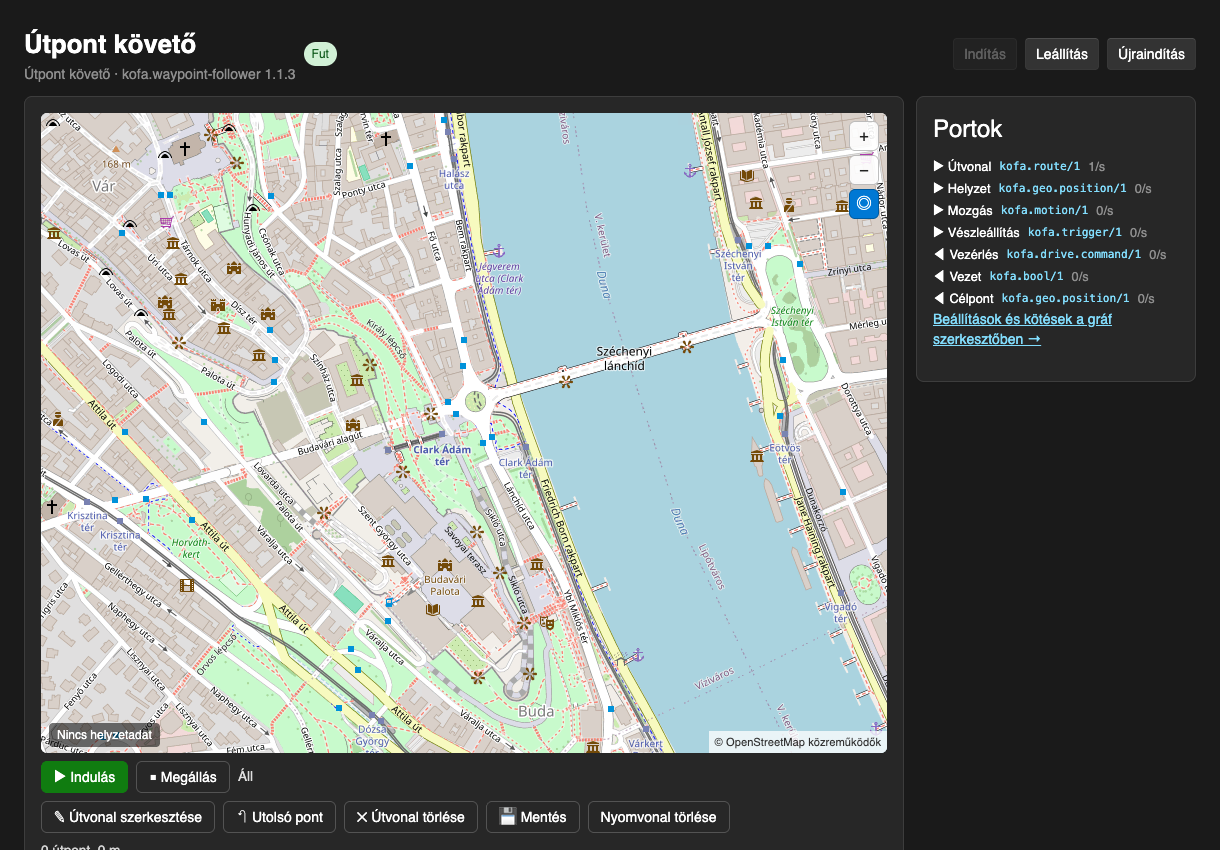Viewport: 1220px width, 850px height.
Task: Zoom out the map with minus button
Action: 864,170
